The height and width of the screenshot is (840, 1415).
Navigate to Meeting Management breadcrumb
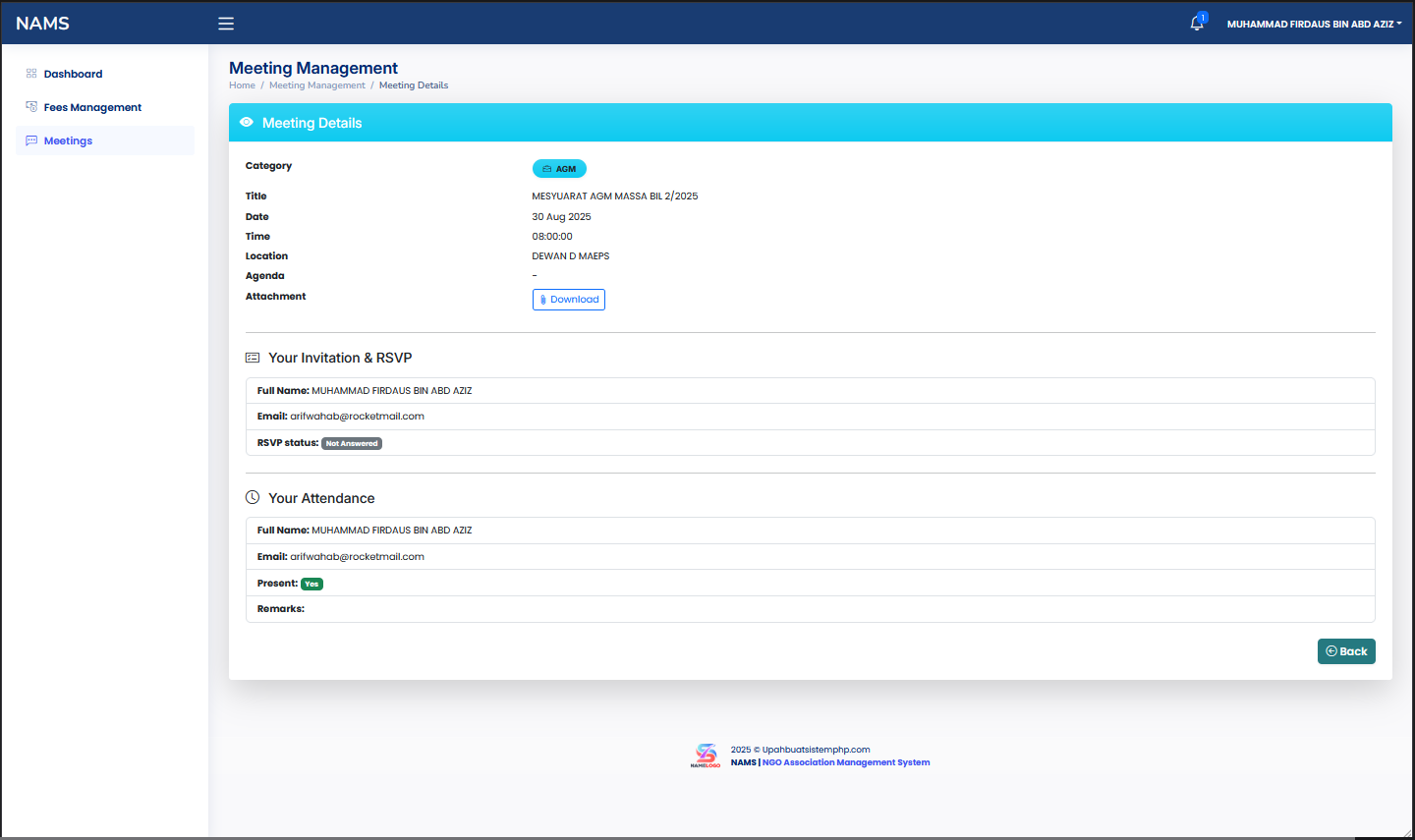click(x=316, y=85)
